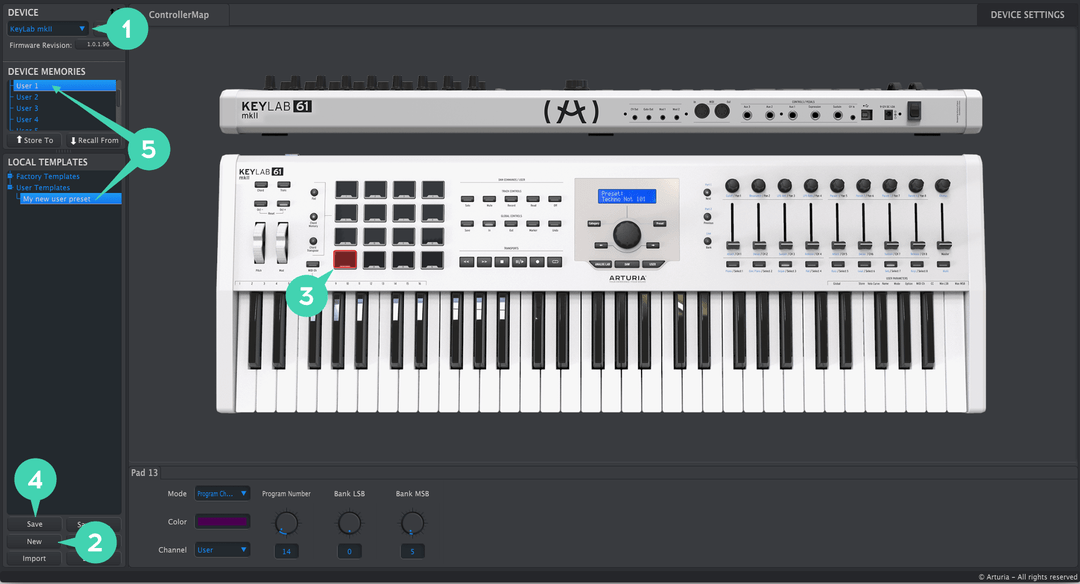
Task: Select the pad right of red Pad 13
Action: click(x=374, y=260)
